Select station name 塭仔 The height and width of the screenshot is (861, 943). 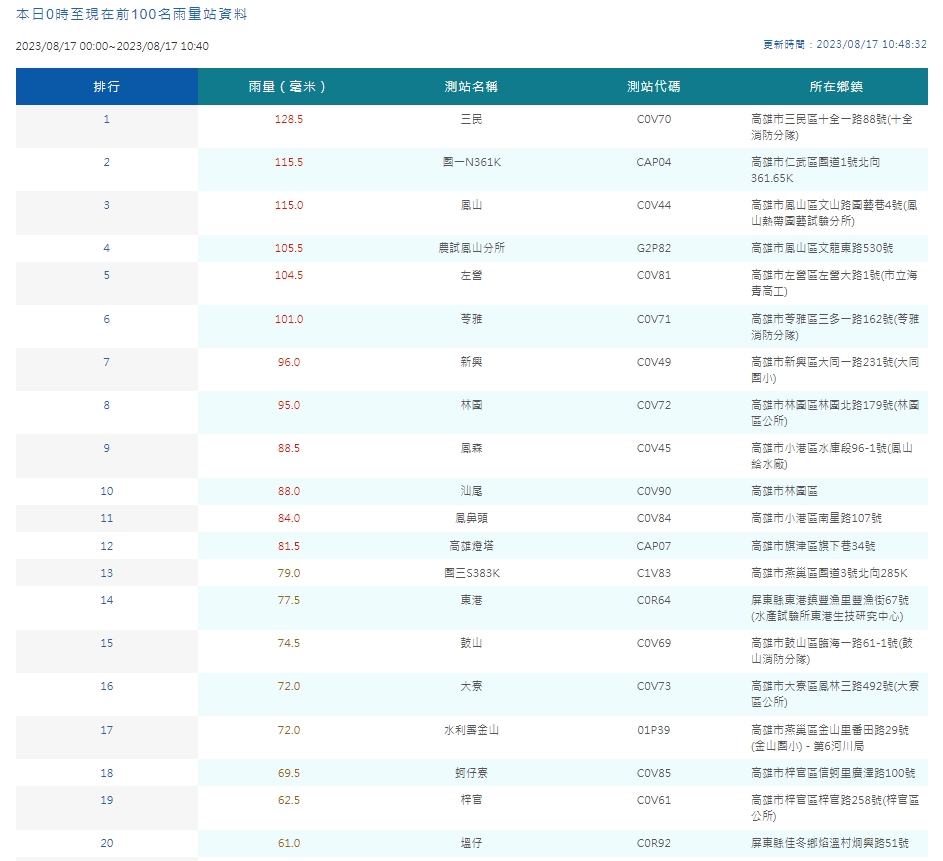[472, 843]
